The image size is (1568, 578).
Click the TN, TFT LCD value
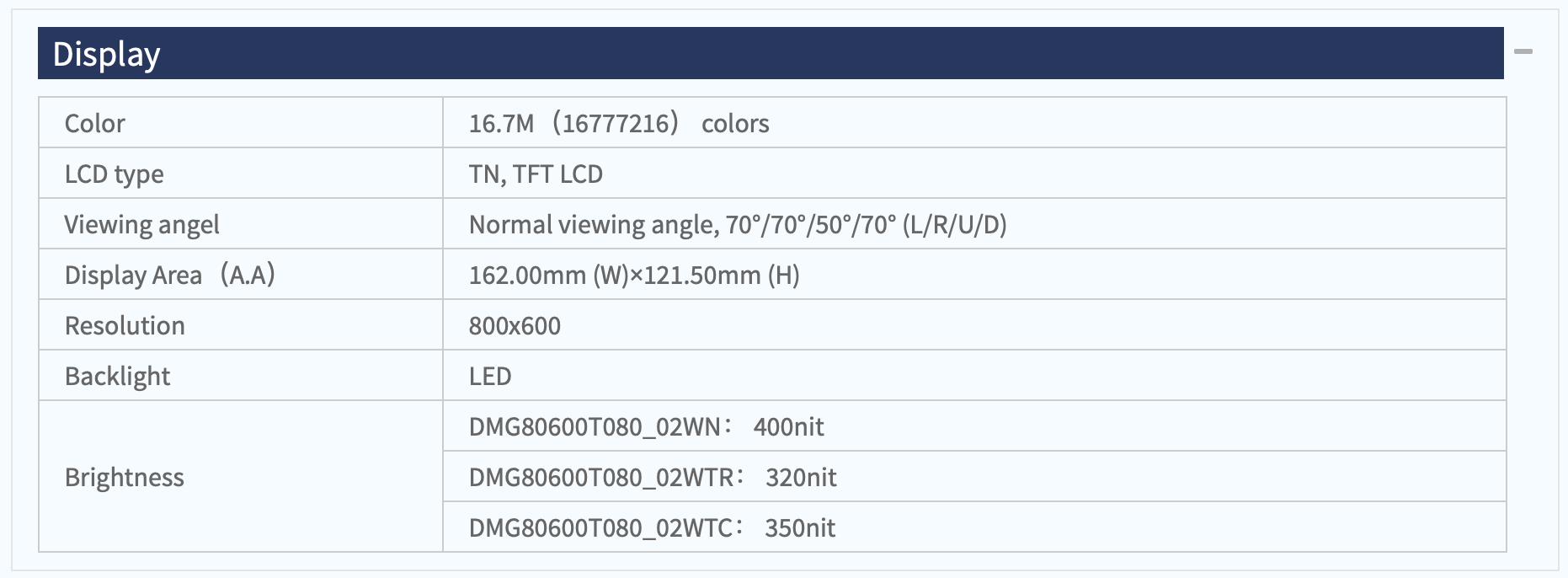coord(536,174)
